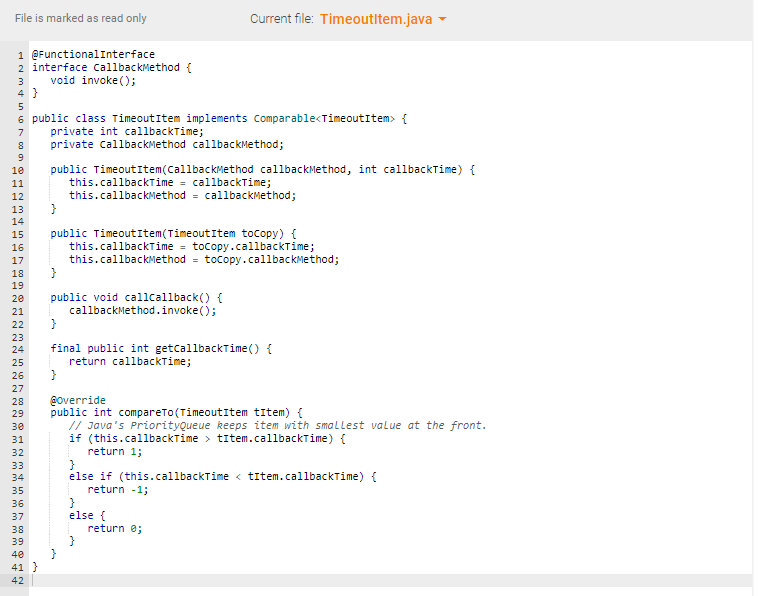Click the @Override annotation
The image size is (760, 596).
tap(78, 400)
